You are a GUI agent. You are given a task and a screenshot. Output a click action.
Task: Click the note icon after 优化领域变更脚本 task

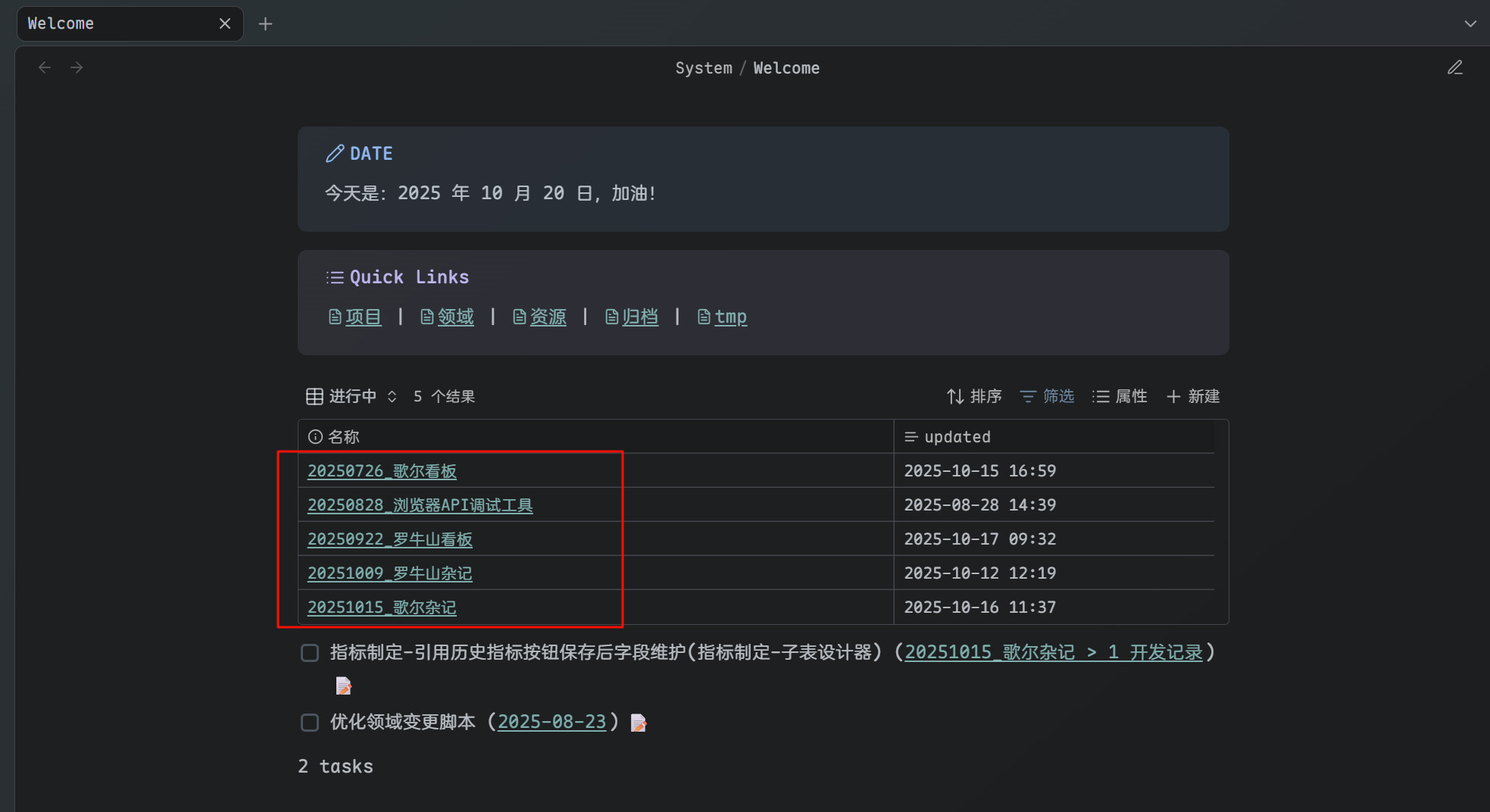click(x=639, y=723)
